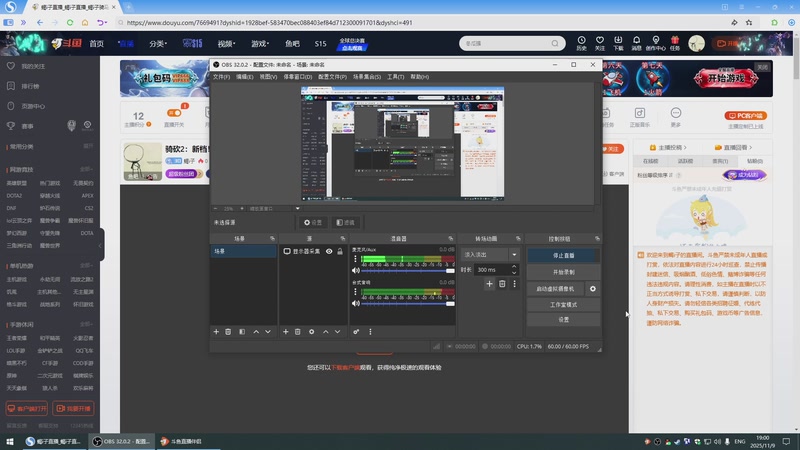Undock the controls panel via header icon

(597, 239)
